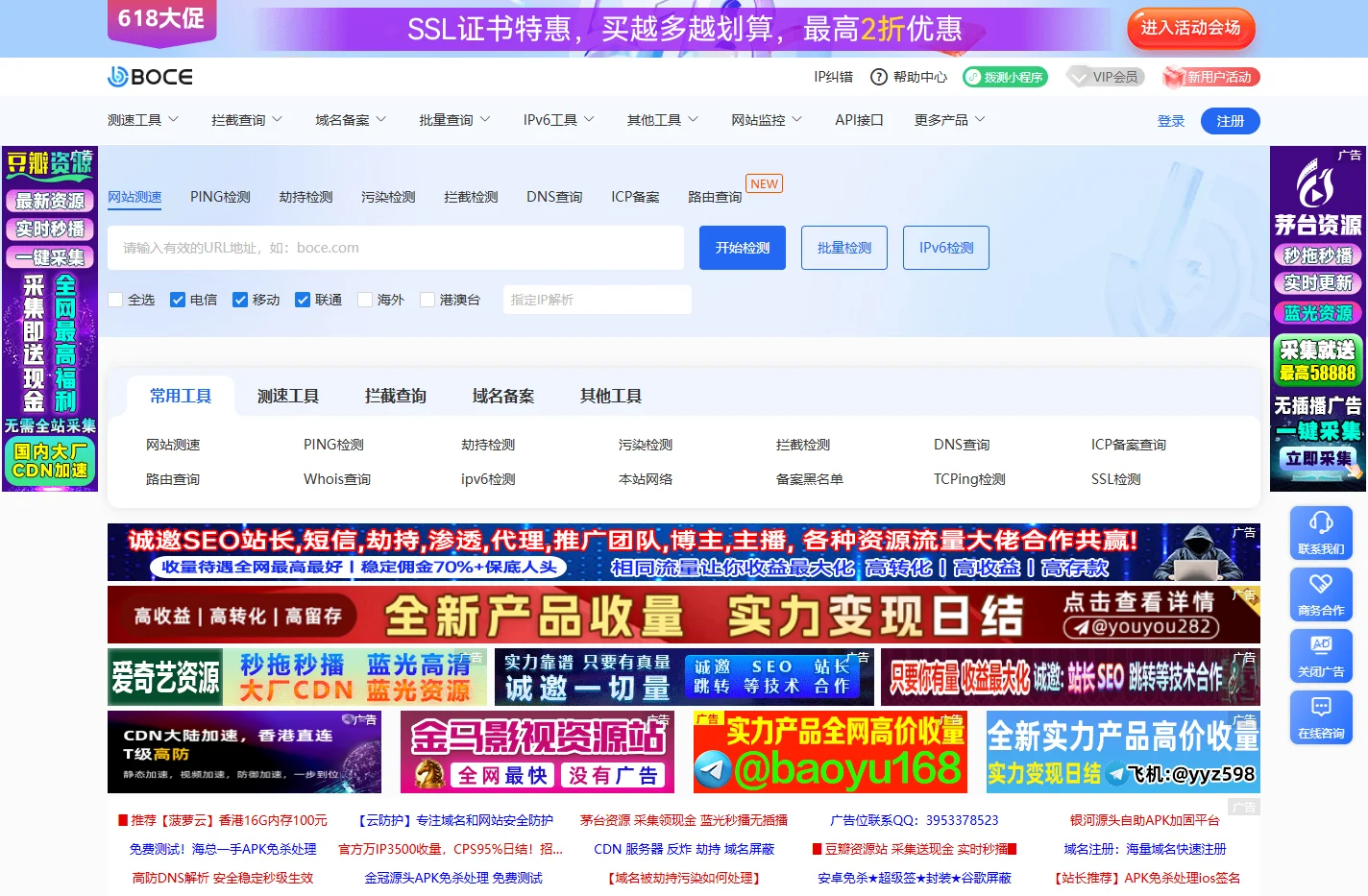Open the 新用户活动 gift badge
The height and width of the screenshot is (896, 1368).
pos(1210,77)
